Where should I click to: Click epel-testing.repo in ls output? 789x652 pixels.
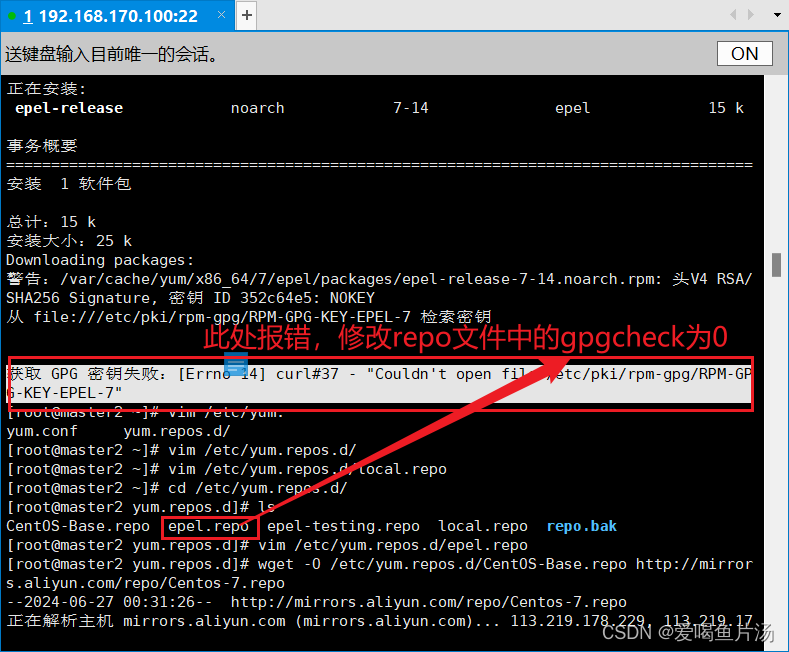tap(343, 526)
